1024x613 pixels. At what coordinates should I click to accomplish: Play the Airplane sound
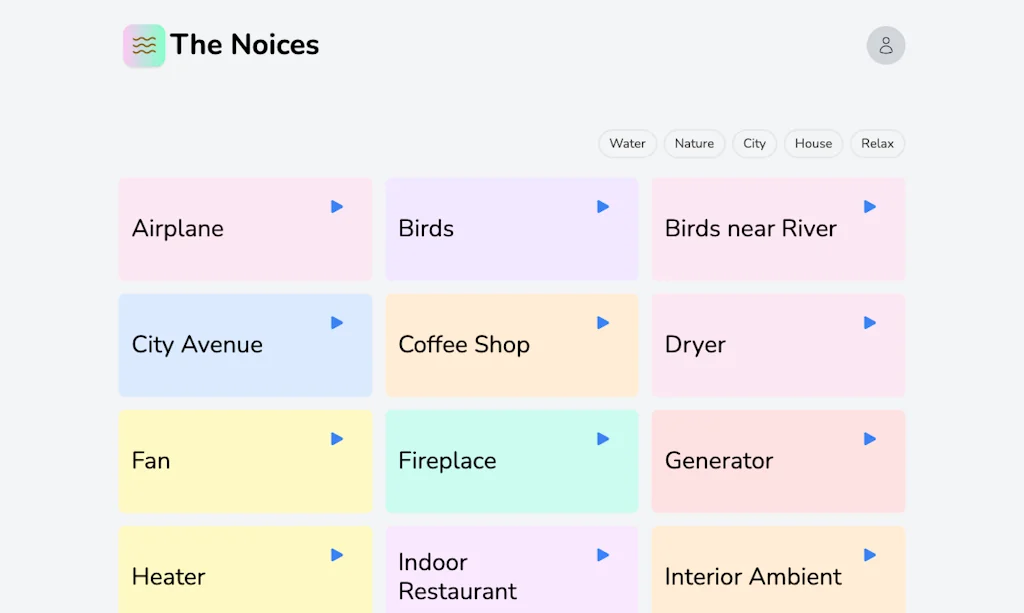(336, 207)
